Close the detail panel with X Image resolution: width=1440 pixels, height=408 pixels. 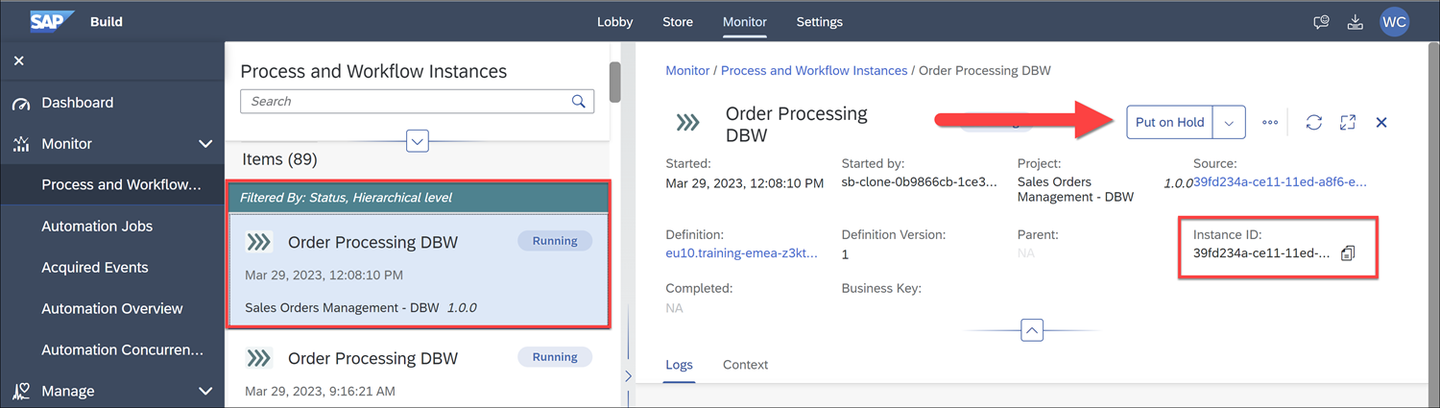(1382, 122)
